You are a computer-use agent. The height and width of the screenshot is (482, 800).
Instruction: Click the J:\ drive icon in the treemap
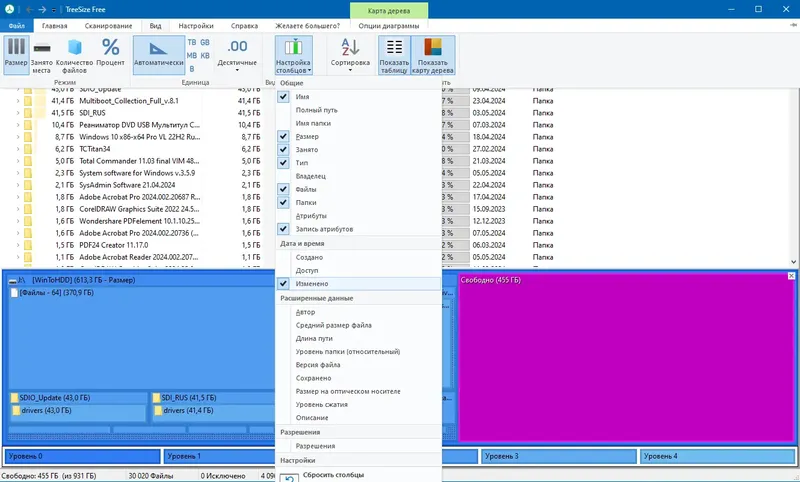(13, 280)
